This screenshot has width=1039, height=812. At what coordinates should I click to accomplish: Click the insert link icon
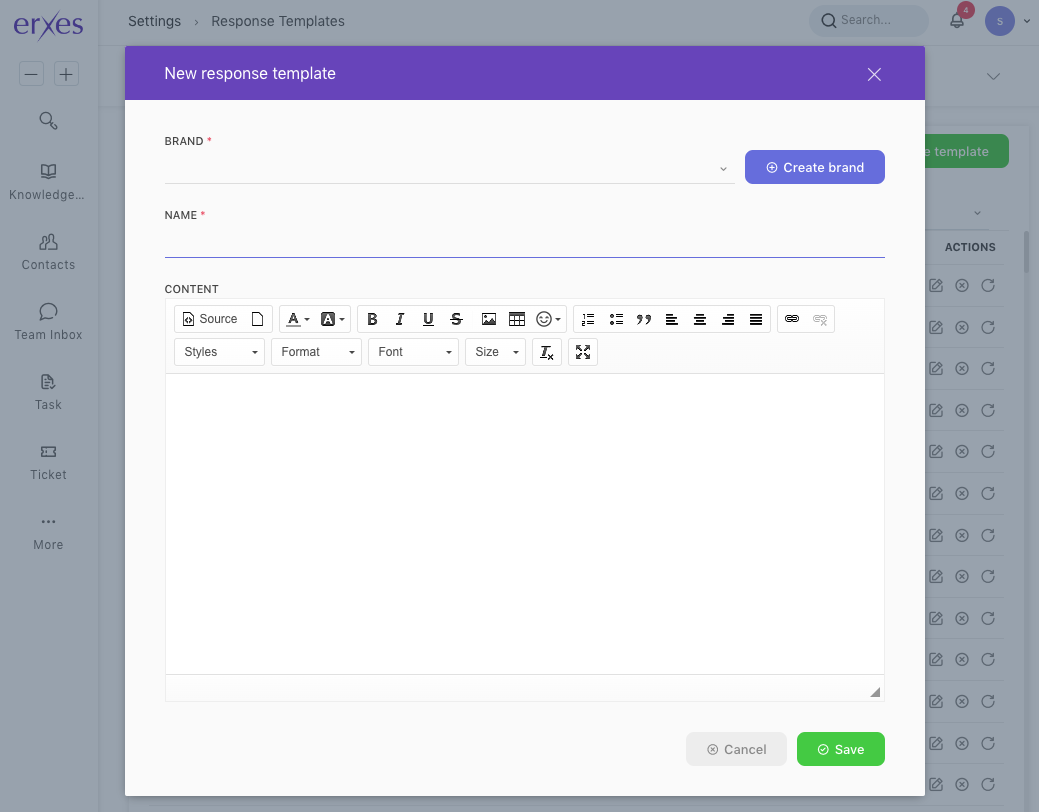[x=792, y=319]
